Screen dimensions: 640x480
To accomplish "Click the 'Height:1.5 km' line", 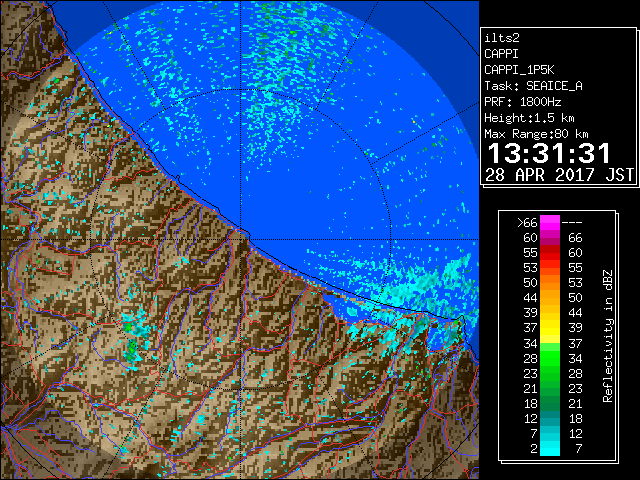I will tap(529, 118).
